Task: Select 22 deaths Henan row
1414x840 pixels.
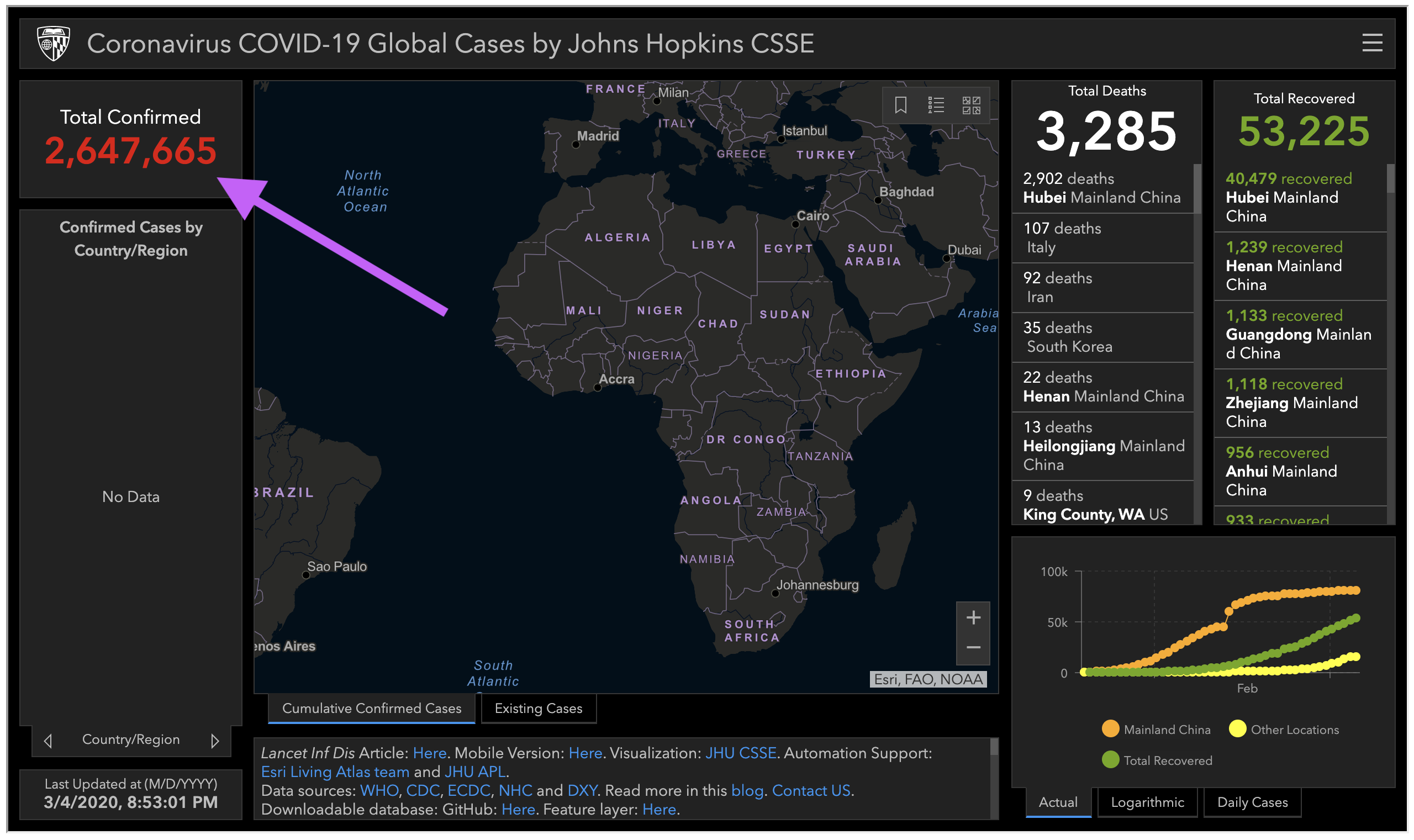Action: coord(1102,387)
